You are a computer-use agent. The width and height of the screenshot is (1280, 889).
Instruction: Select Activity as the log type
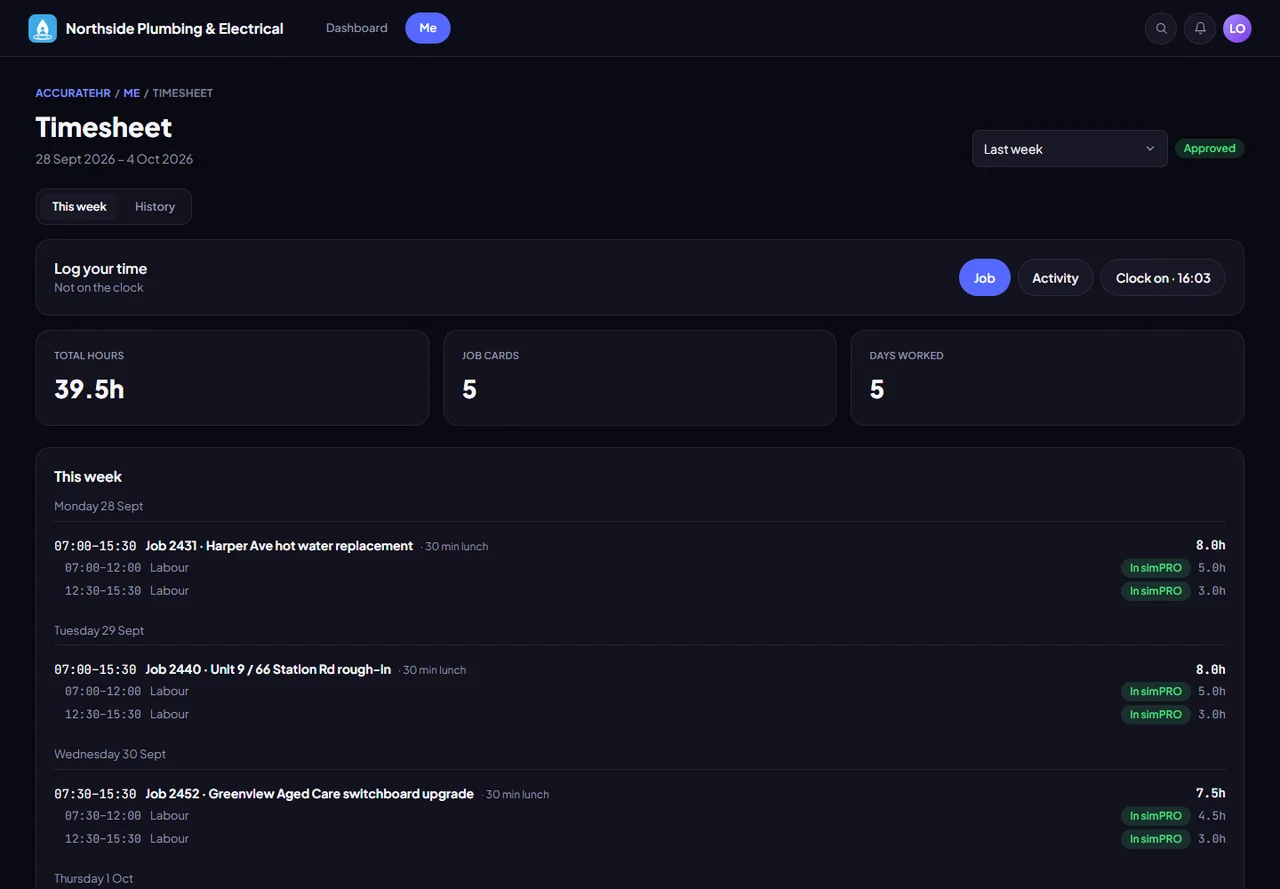point(1055,278)
